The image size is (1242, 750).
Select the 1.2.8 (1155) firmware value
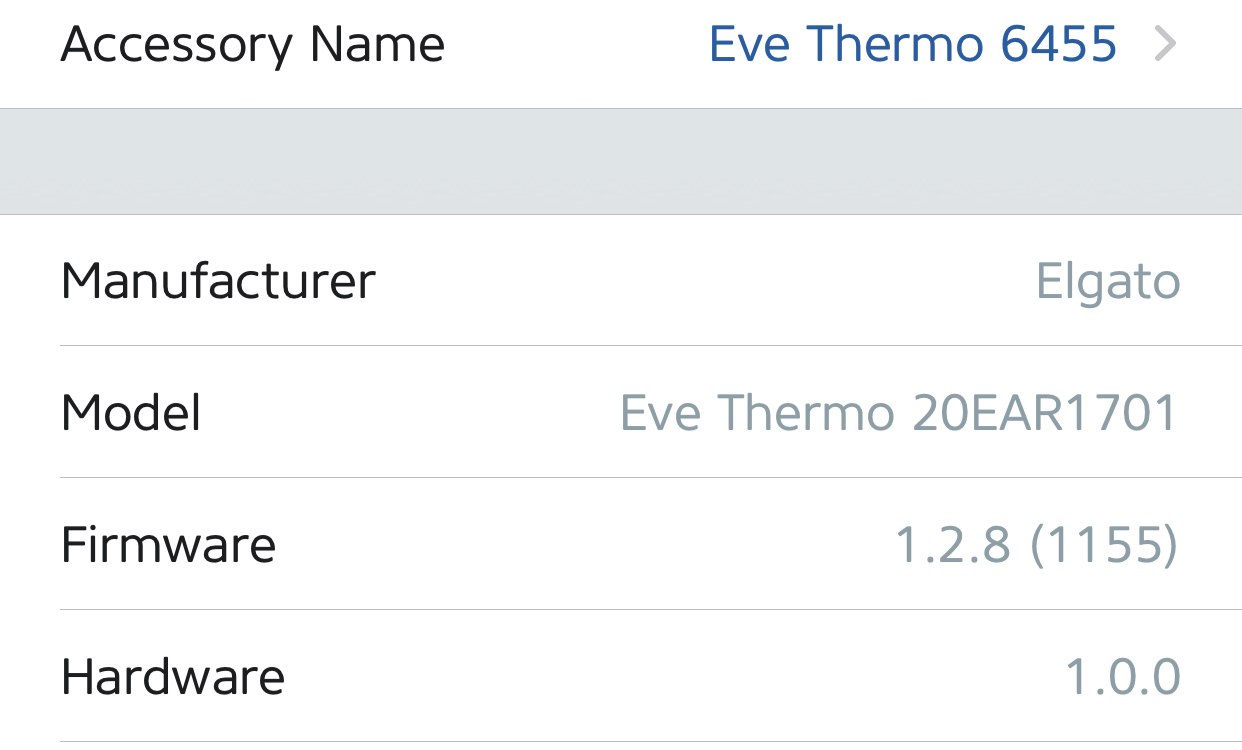click(x=1036, y=545)
